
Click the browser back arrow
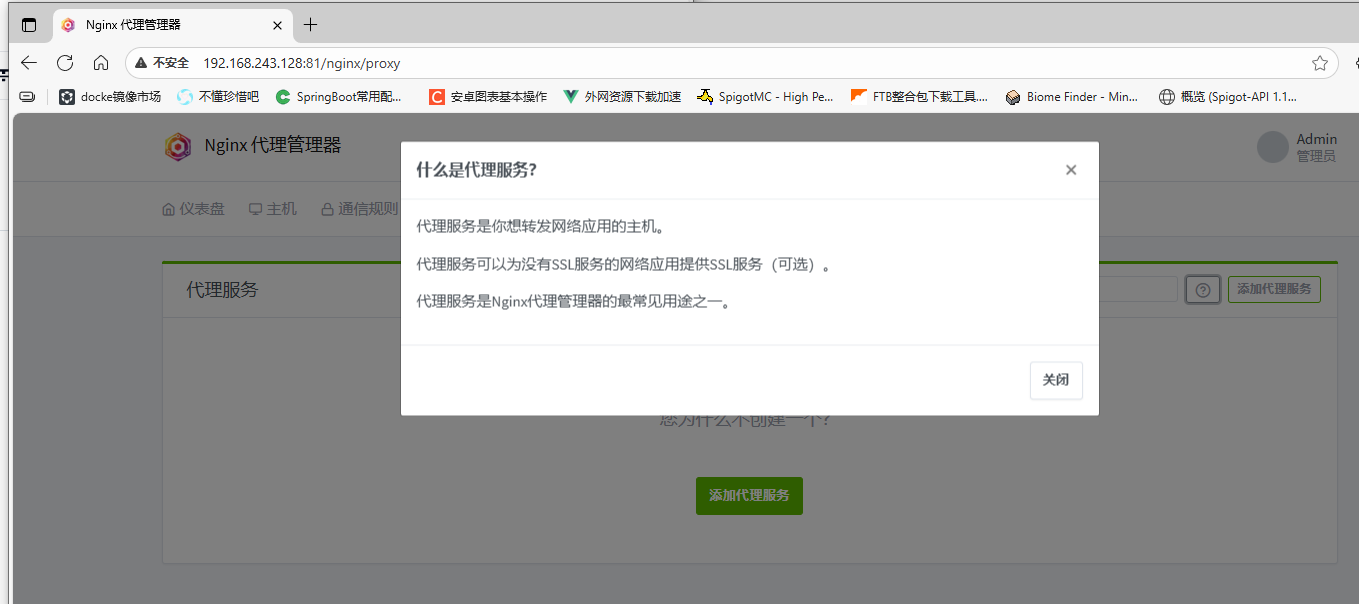coord(29,63)
